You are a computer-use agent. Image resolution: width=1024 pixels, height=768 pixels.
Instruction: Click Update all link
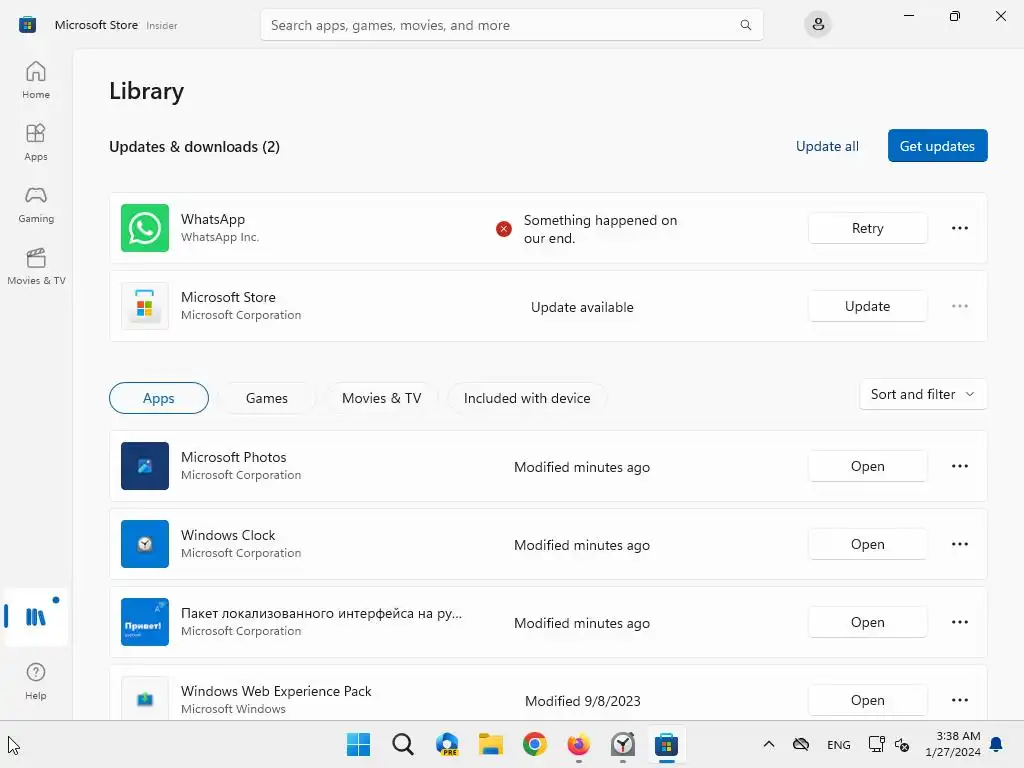827,146
